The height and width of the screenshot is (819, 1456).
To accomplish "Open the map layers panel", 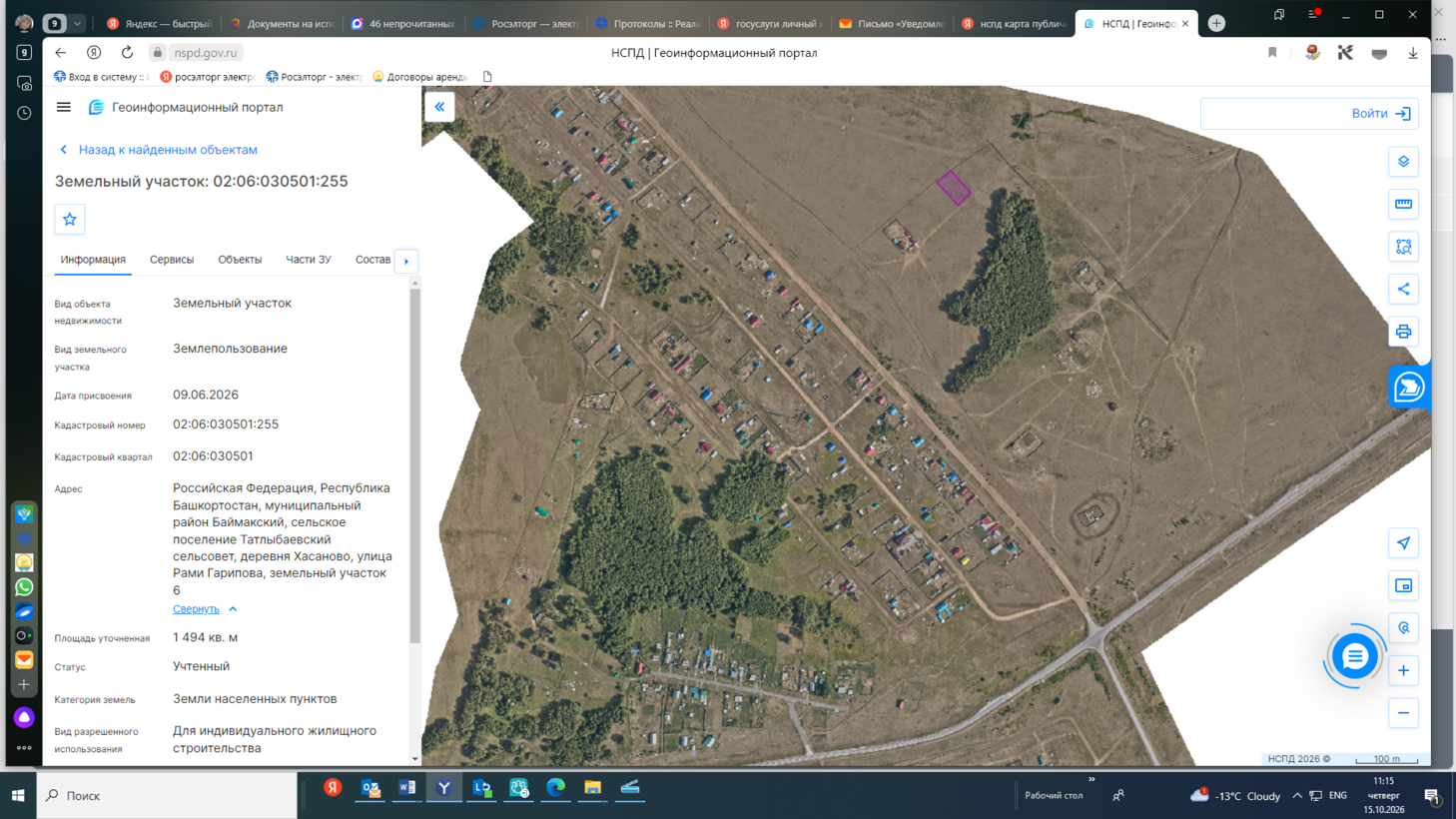I will [x=1403, y=162].
